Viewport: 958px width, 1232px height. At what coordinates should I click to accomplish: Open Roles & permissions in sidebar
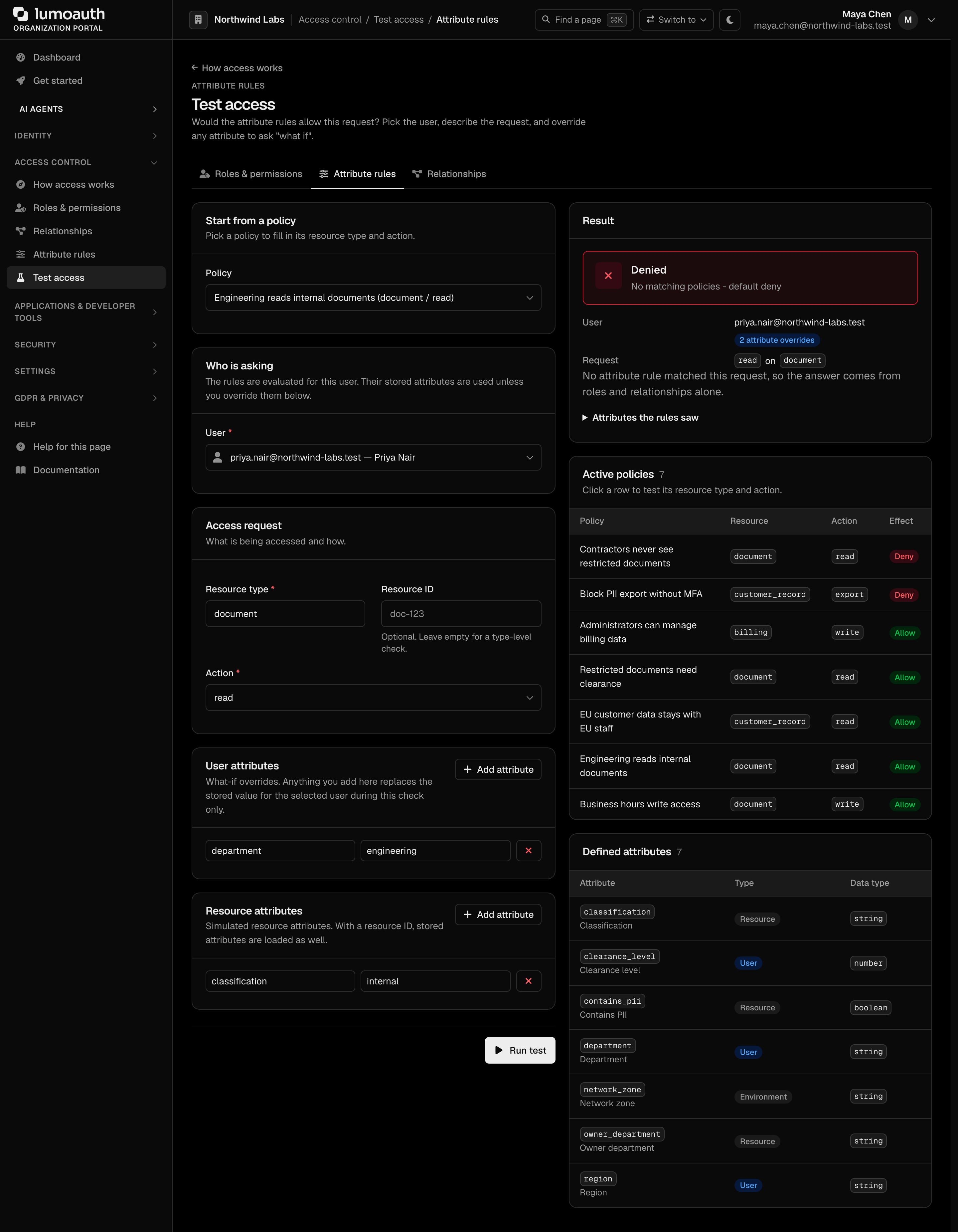point(86,208)
